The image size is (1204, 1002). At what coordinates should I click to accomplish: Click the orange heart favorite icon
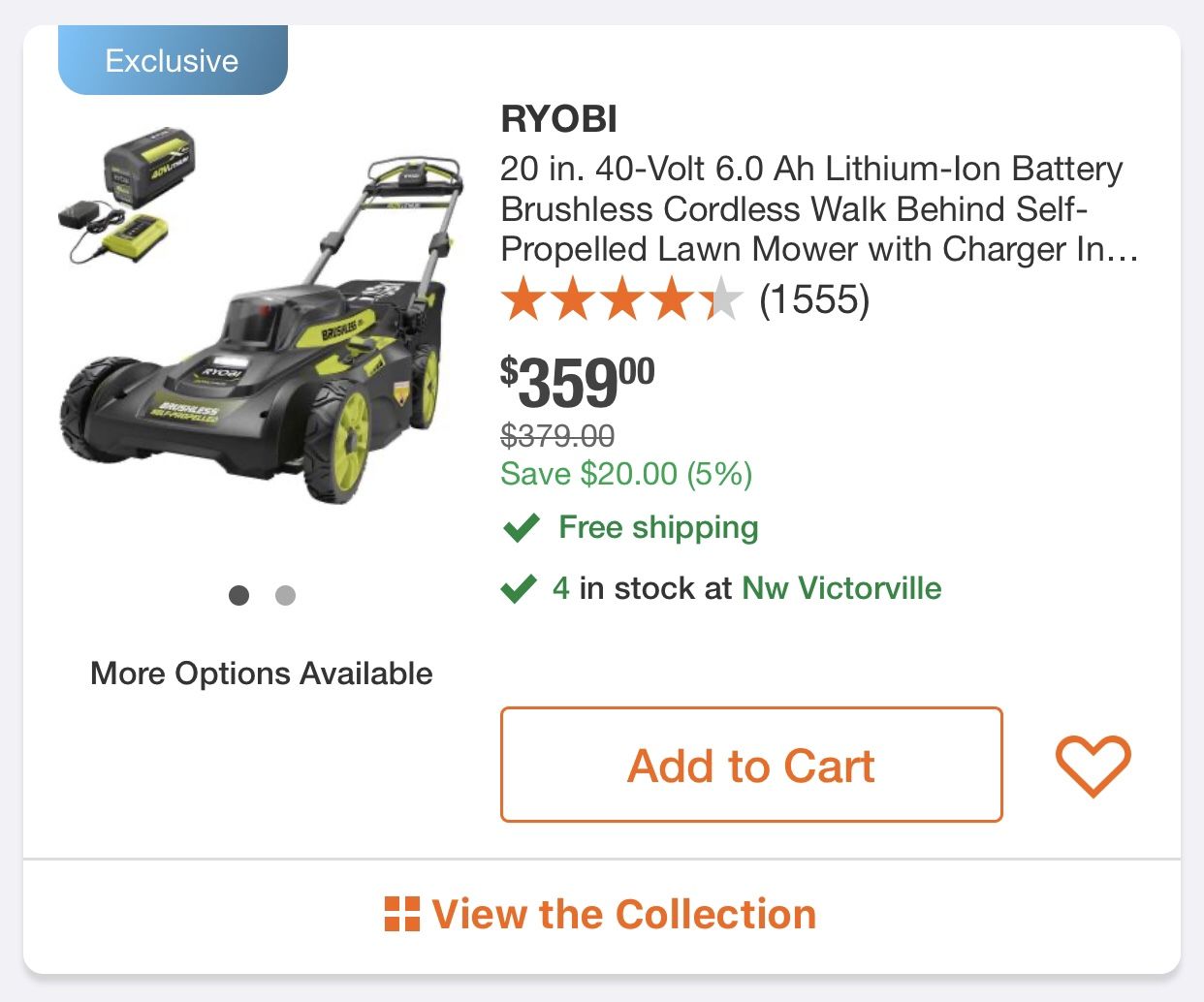1093,766
